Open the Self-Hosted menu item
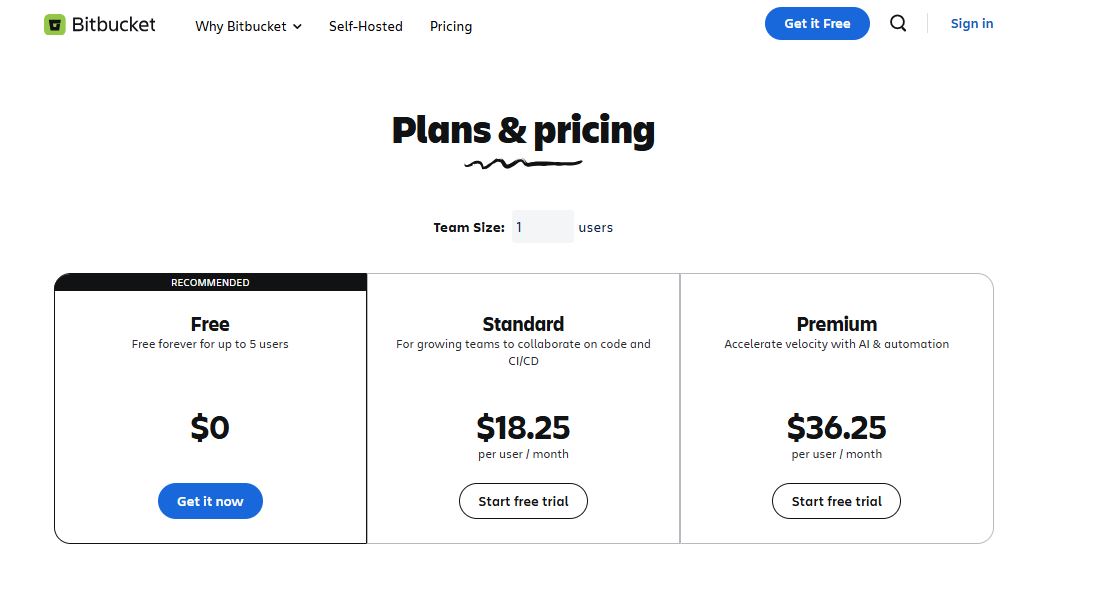This screenshot has width=1118, height=611. [x=366, y=27]
